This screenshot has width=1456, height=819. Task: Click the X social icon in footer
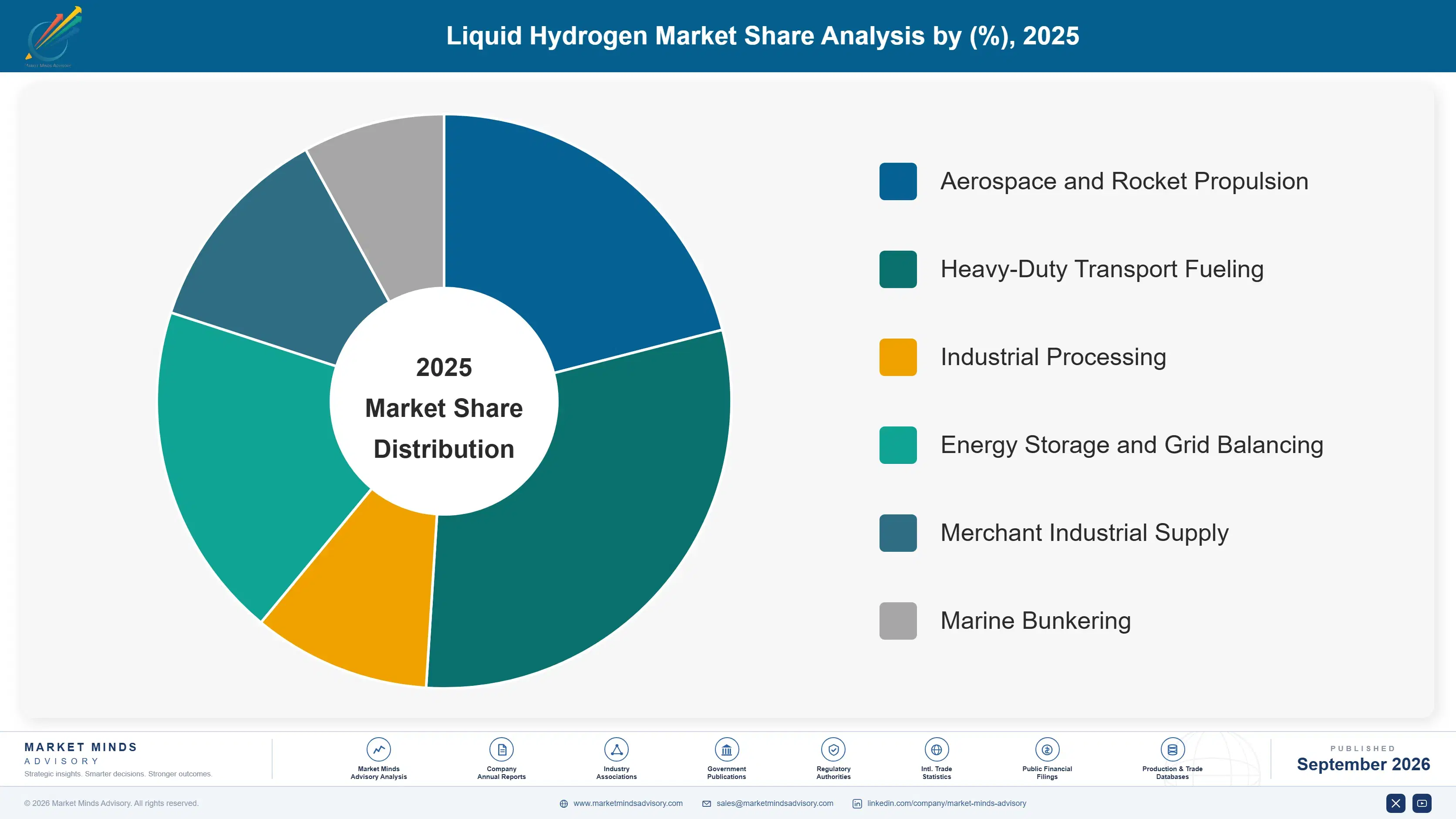[x=1395, y=803]
